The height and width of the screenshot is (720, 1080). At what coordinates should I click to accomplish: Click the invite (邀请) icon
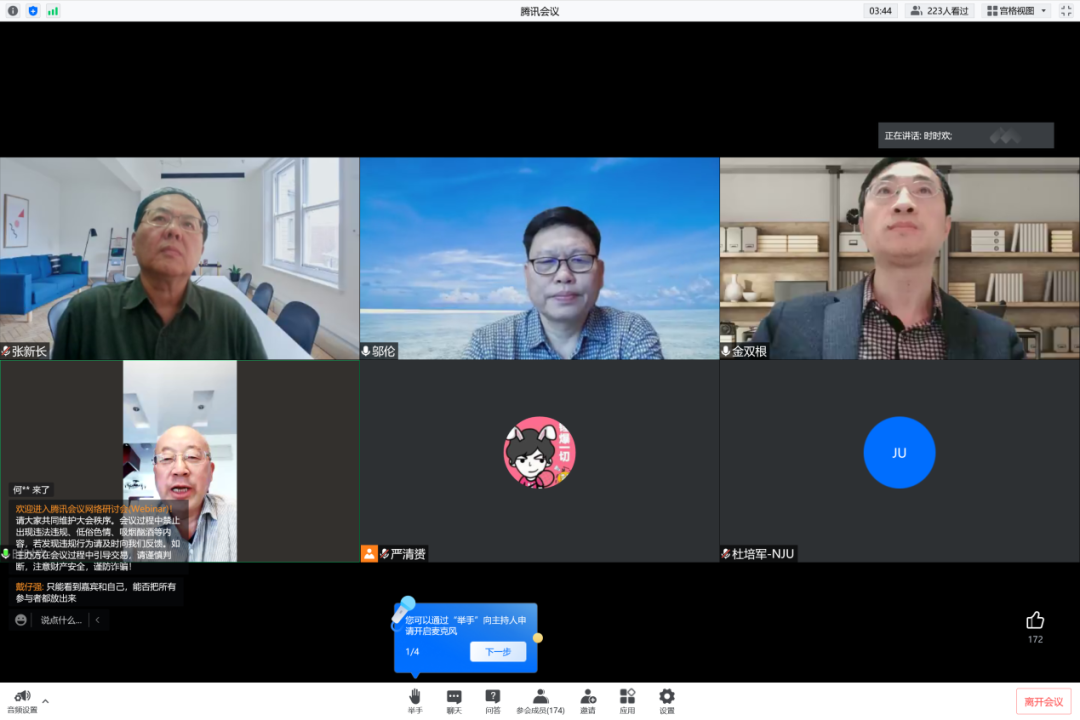point(588,696)
